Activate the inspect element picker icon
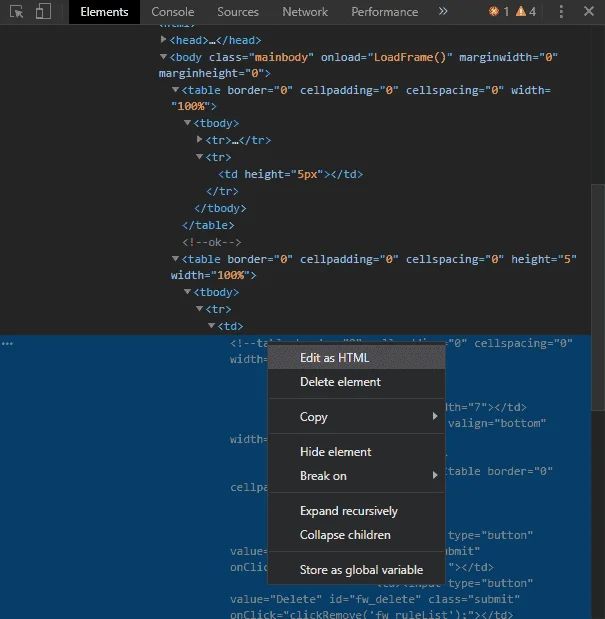The width and height of the screenshot is (605, 619). 17,11
